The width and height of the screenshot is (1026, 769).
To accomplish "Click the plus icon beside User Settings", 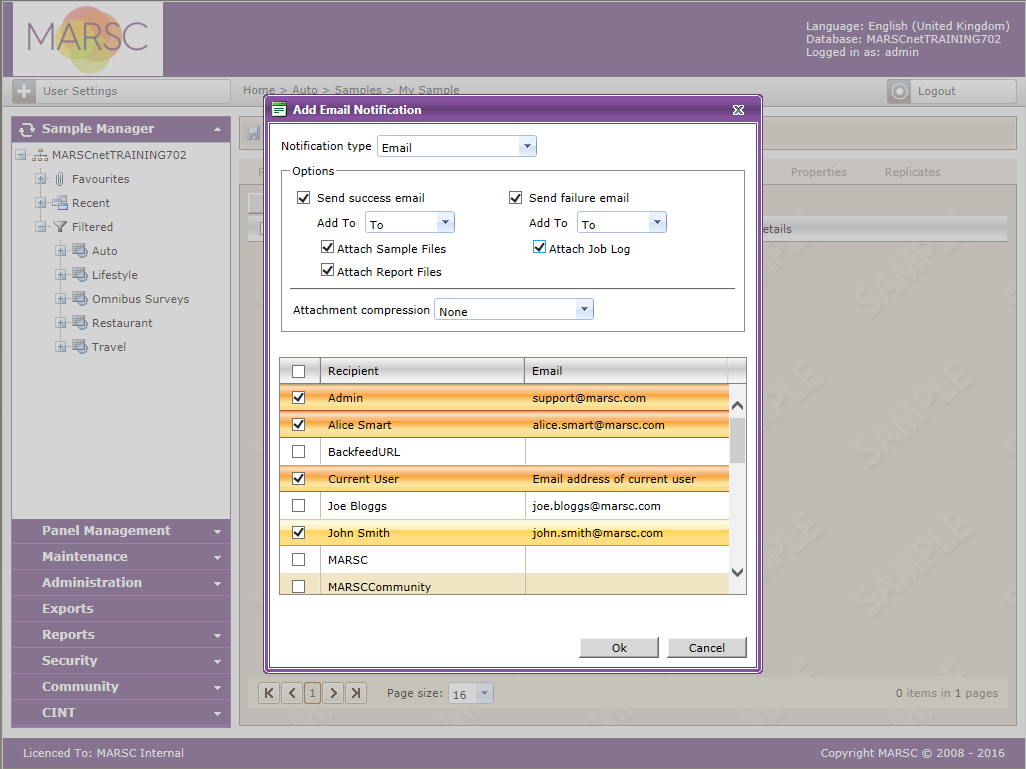I will pyautogui.click(x=24, y=91).
